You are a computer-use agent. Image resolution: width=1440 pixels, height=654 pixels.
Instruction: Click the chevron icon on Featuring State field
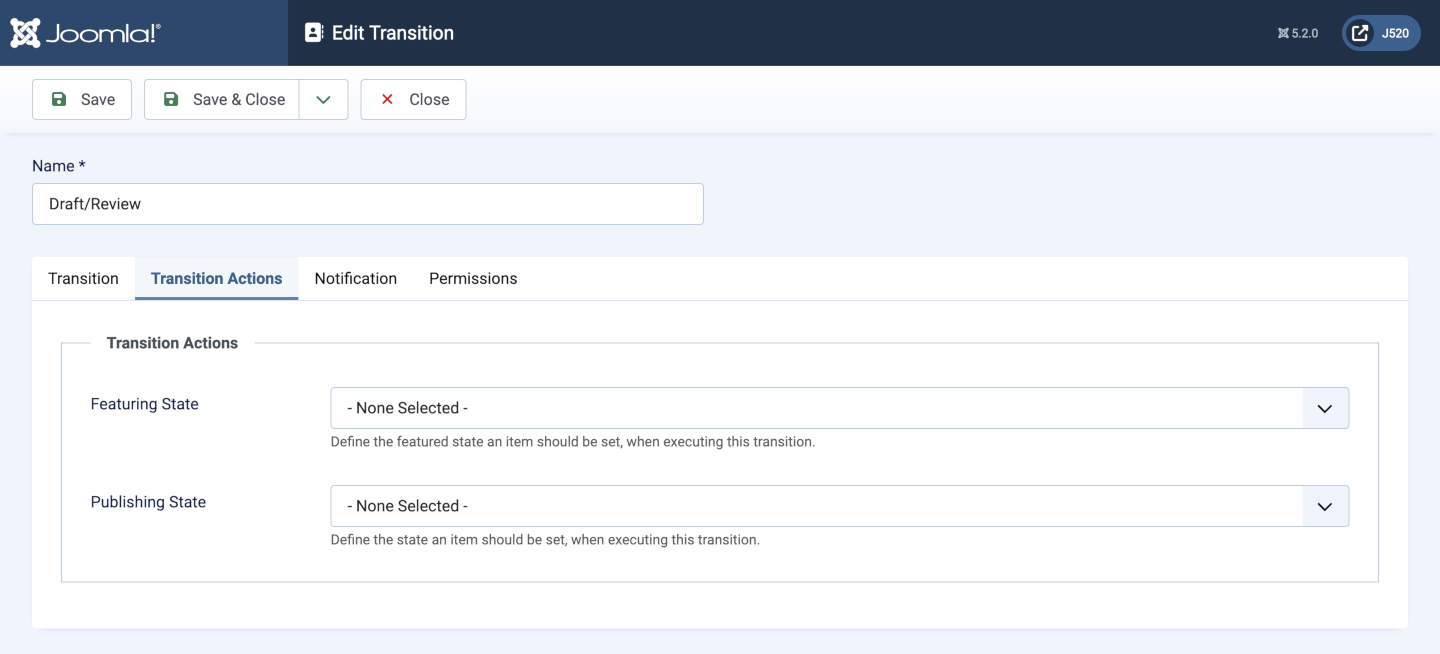pos(1324,407)
